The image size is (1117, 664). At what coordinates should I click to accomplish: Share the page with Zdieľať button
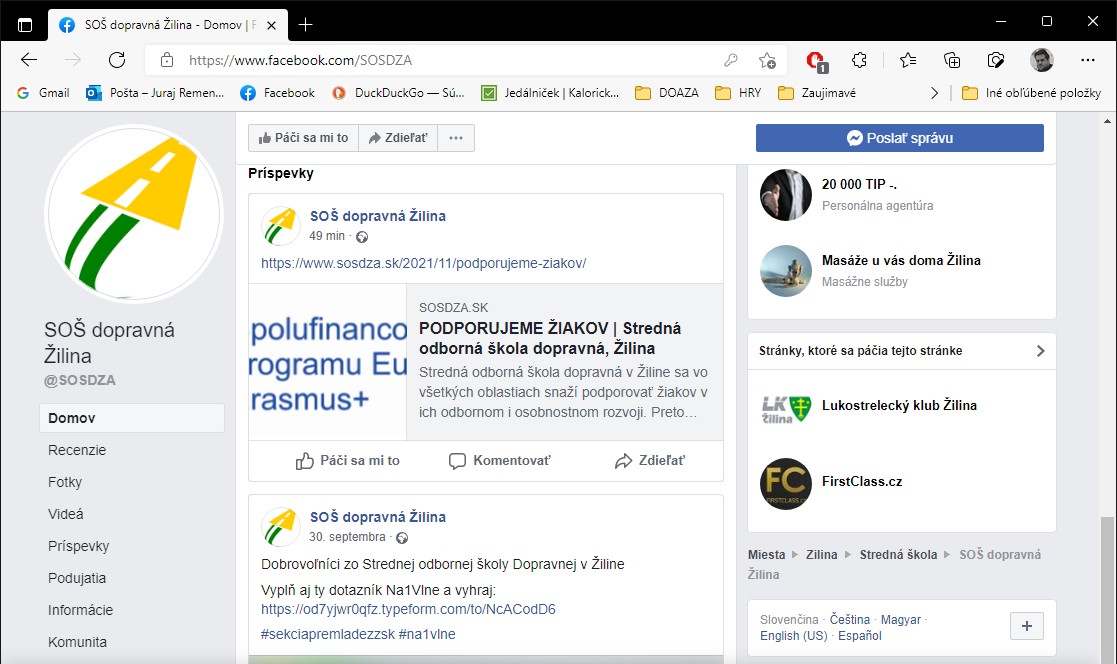click(398, 138)
